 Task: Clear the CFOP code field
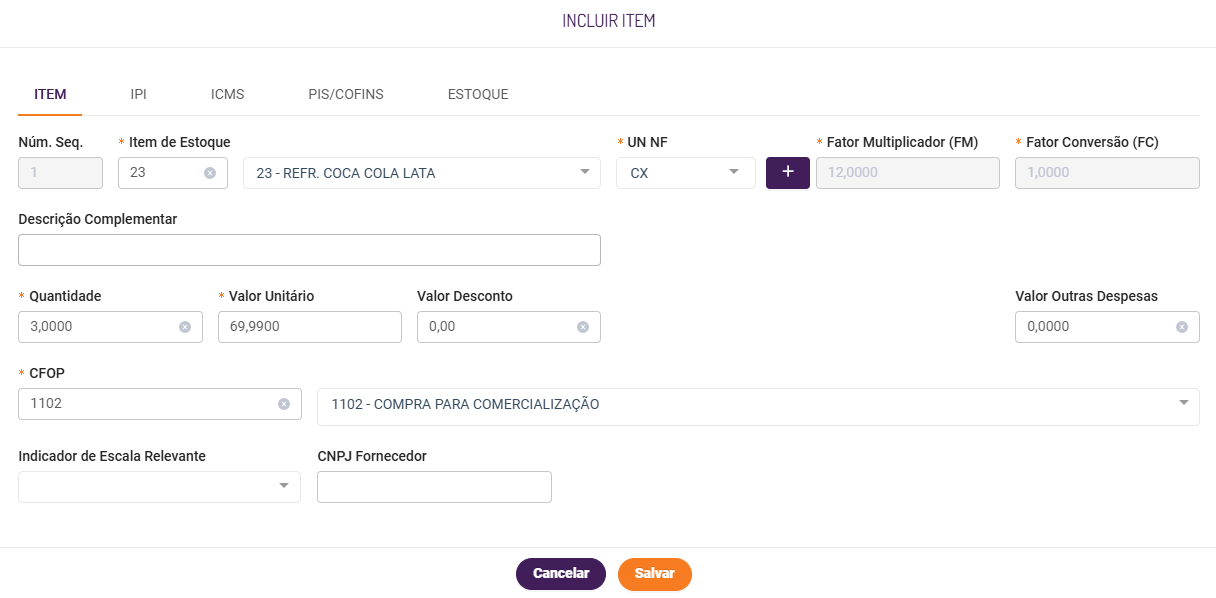[284, 404]
